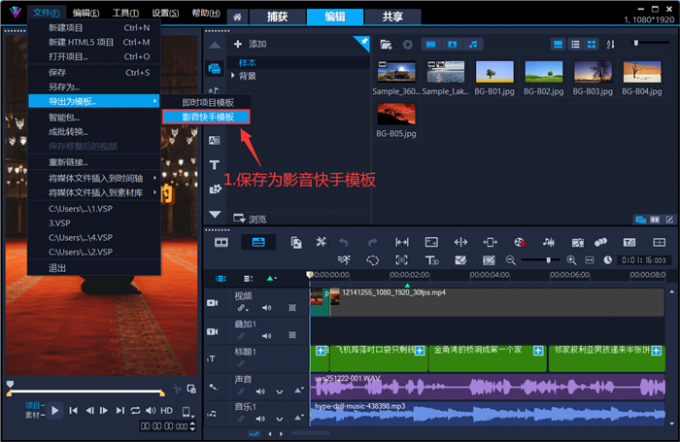Open the Title (T) library category
Image resolution: width=680 pixels, height=442 pixels.
[x=214, y=164]
